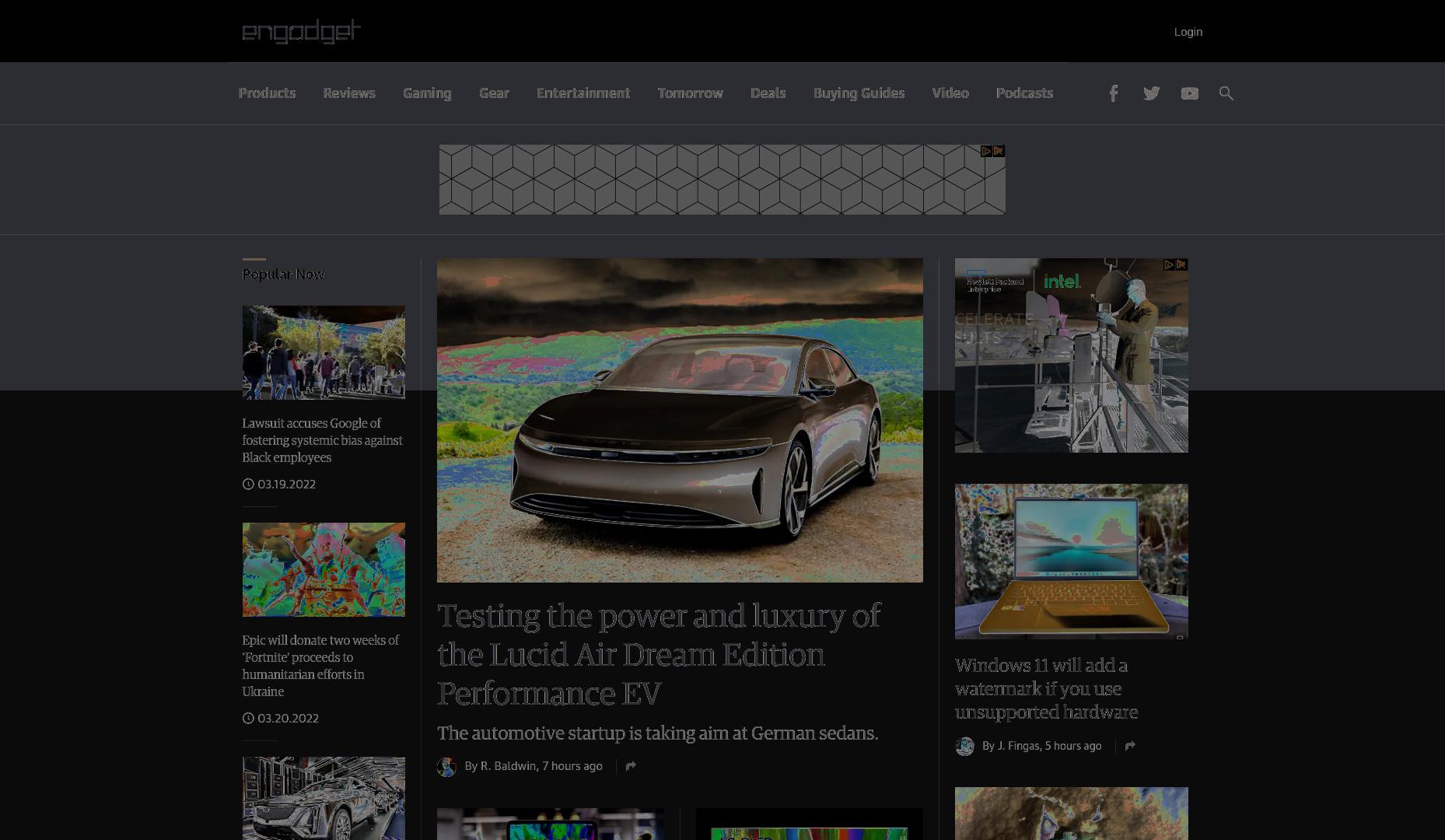Click the laptop thumbnail for Windows 11 article

pyautogui.click(x=1072, y=562)
